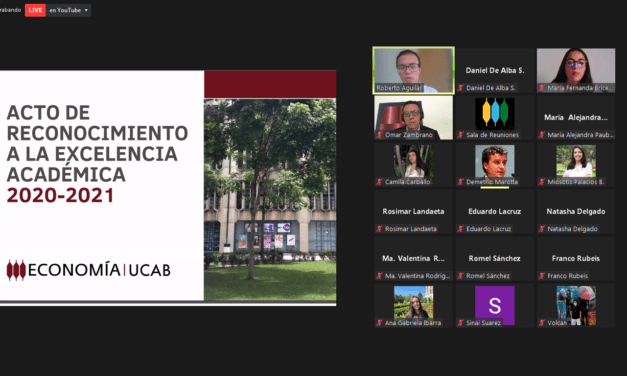Select Demetrio Marotta's tile
Image resolution: width=627 pixels, height=376 pixels.
(x=495, y=164)
